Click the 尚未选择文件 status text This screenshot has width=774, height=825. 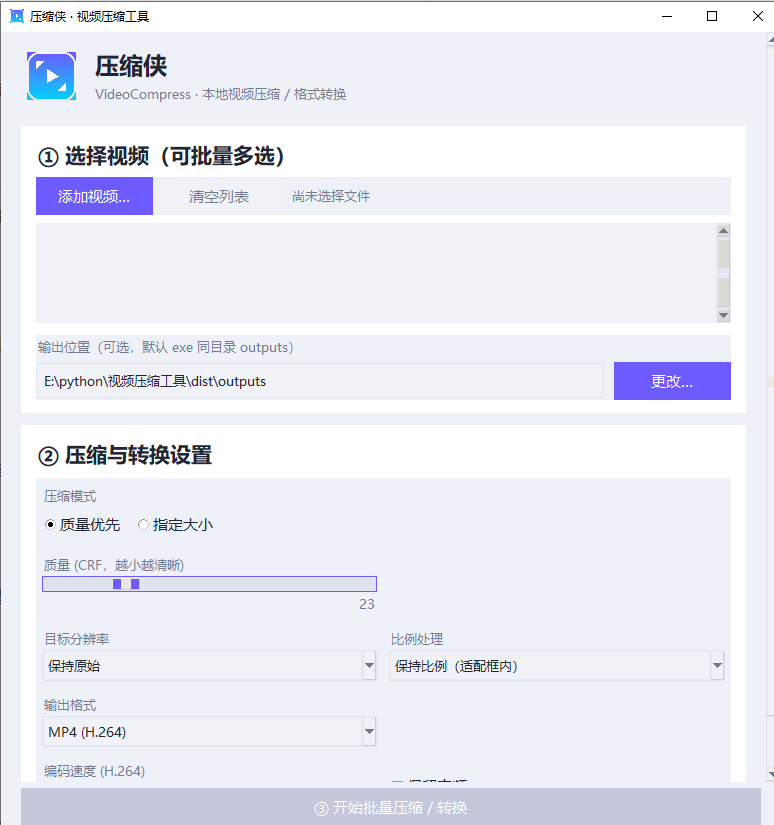click(331, 196)
